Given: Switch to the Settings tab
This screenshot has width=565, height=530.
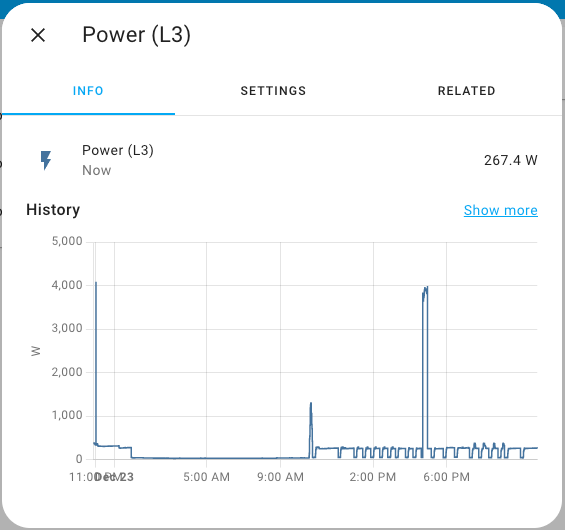Looking at the screenshot, I should point(273,91).
